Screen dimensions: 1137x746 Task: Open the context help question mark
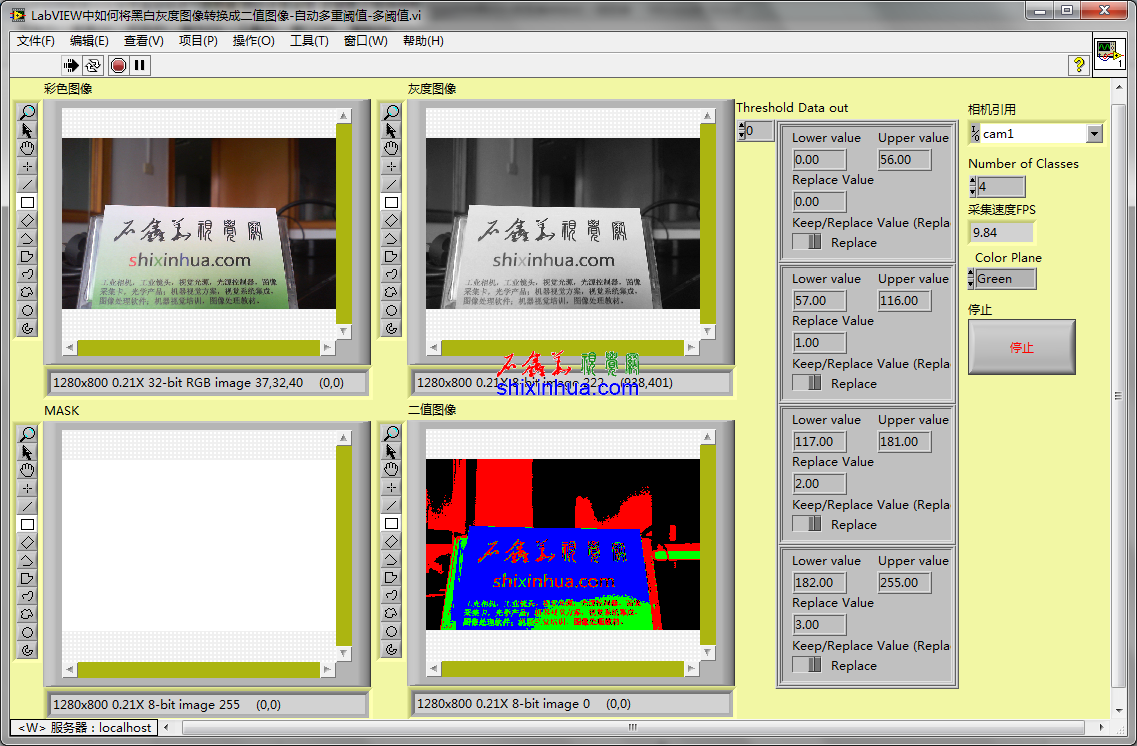pos(1079,65)
